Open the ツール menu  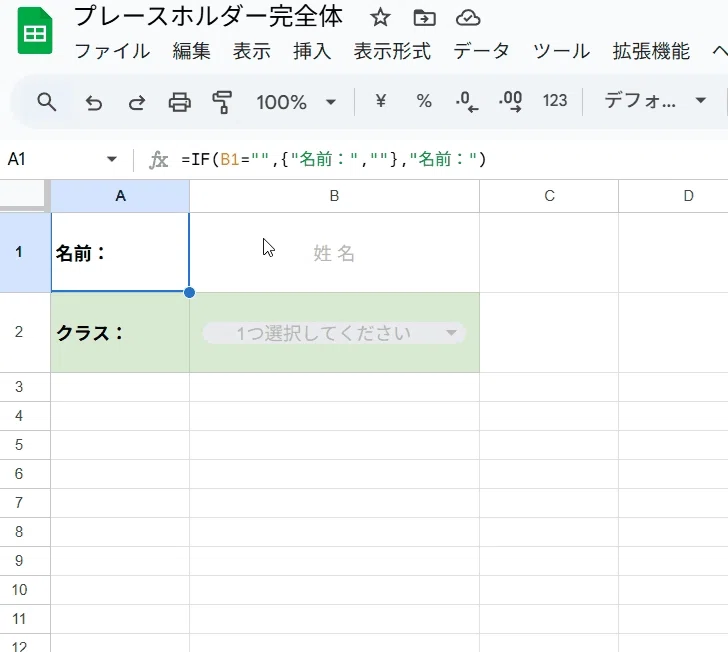point(561,51)
